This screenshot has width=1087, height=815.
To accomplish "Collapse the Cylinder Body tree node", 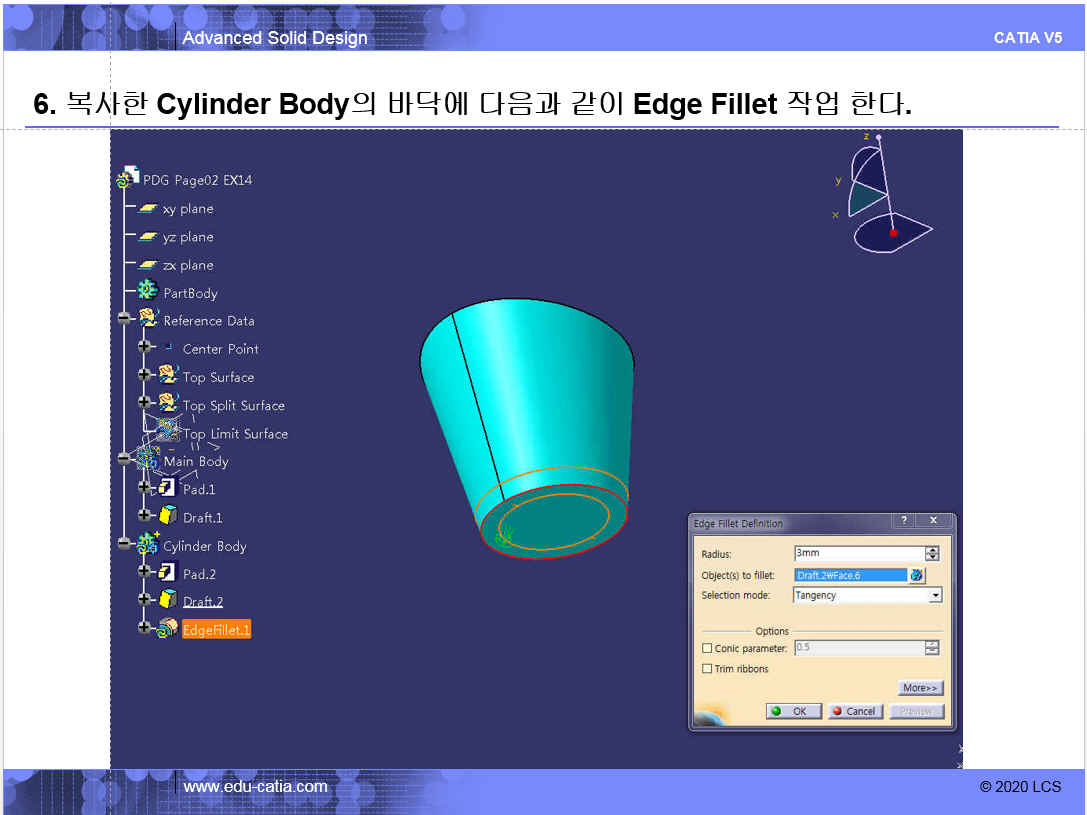I will point(124,544).
